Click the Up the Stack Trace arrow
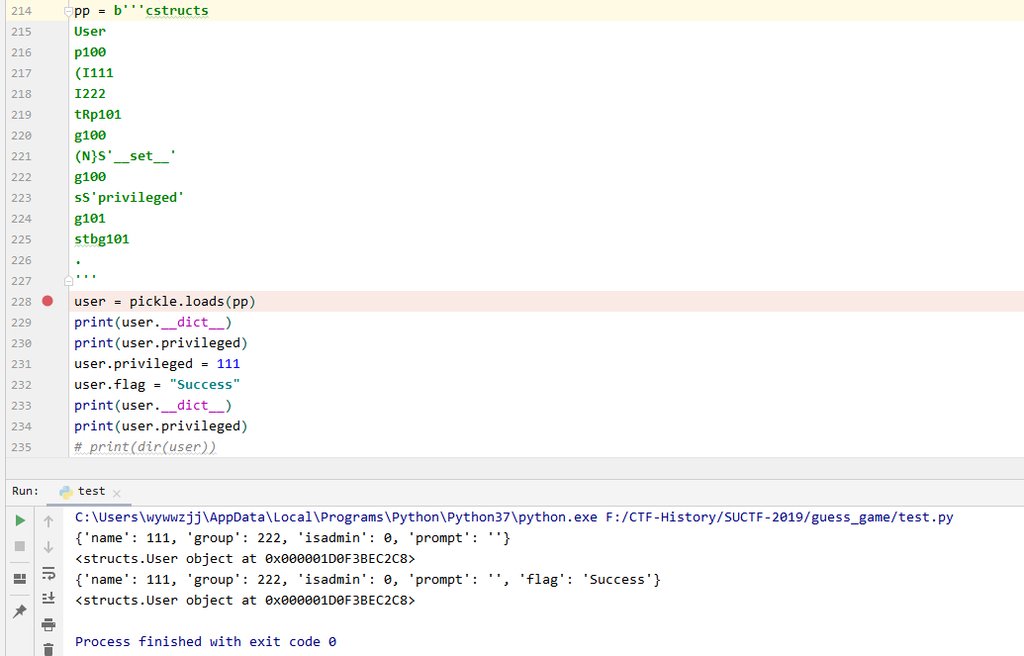Image resolution: width=1024 pixels, height=656 pixels. [48, 520]
